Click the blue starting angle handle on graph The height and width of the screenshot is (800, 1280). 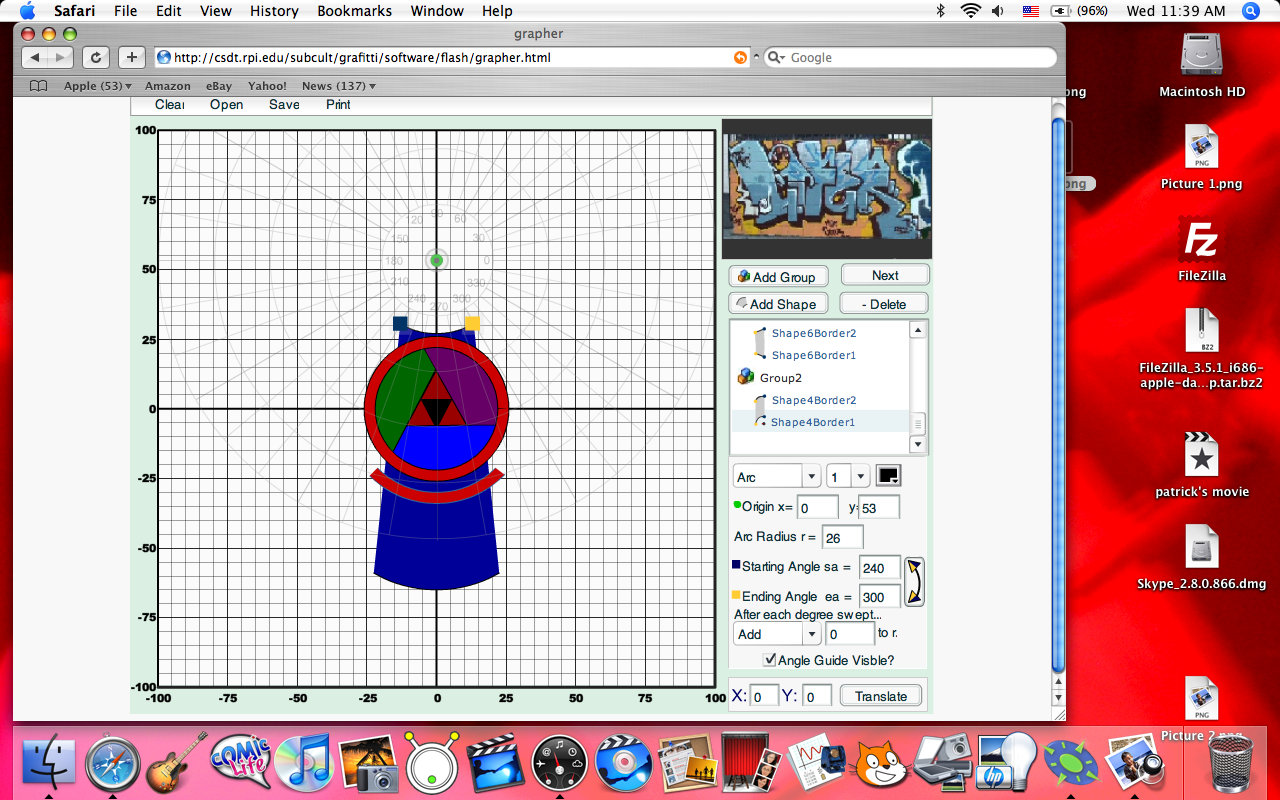click(x=400, y=323)
